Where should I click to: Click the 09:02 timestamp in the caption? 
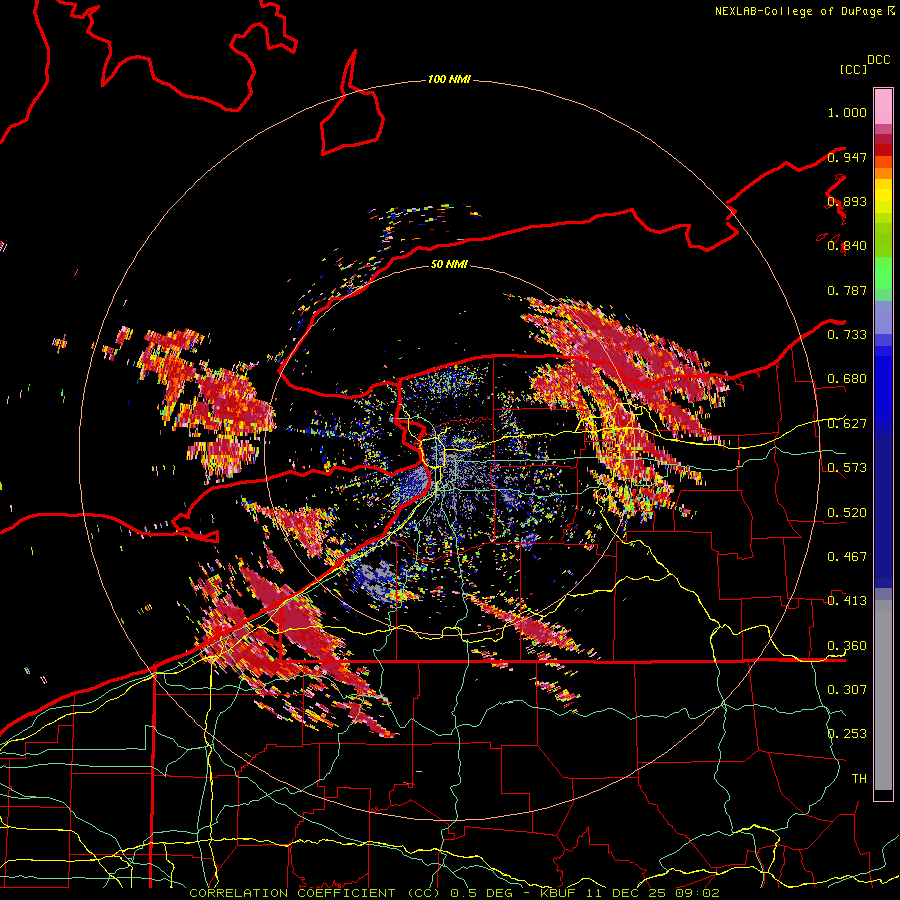[697, 893]
